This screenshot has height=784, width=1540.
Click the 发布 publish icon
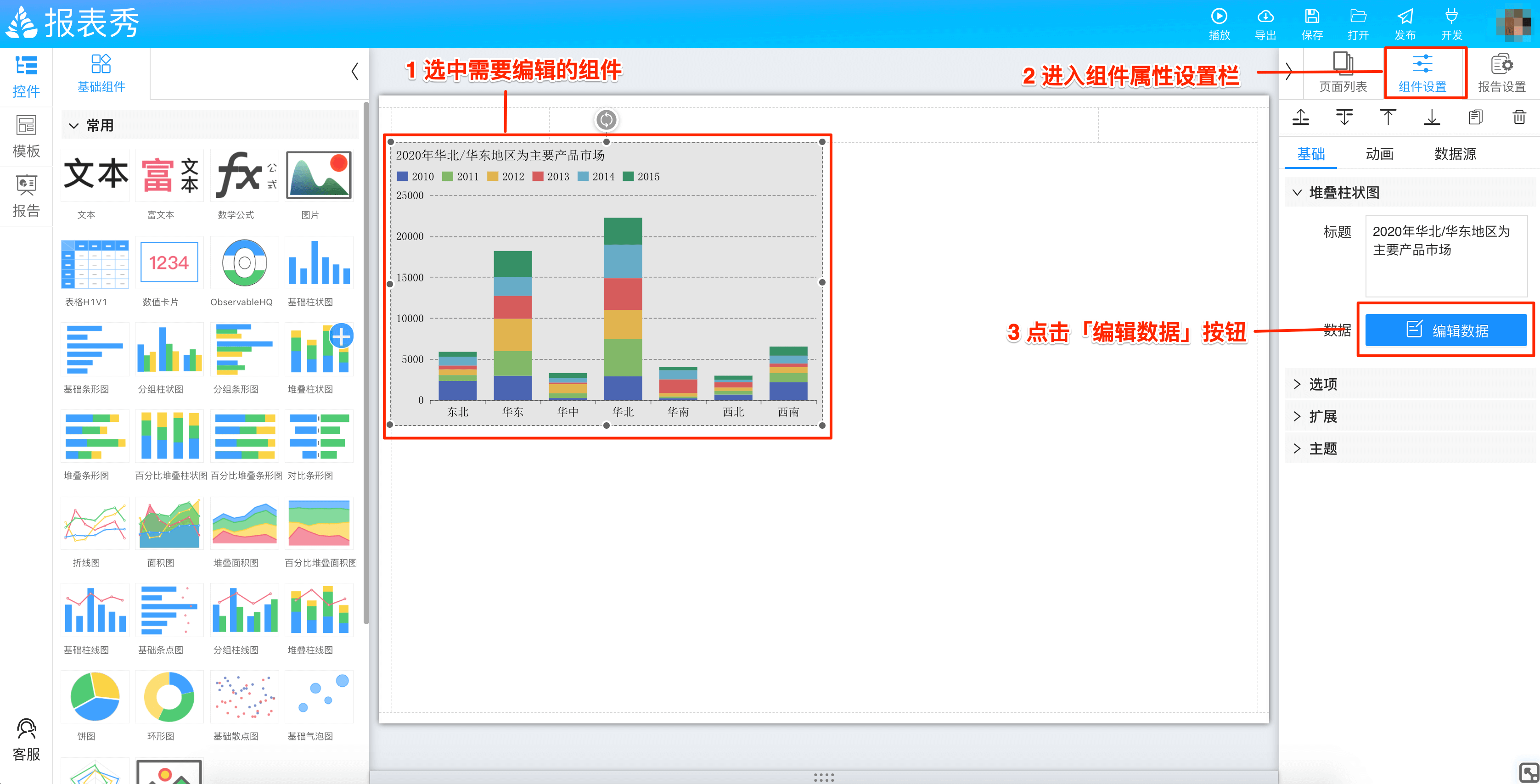pyautogui.click(x=1405, y=16)
